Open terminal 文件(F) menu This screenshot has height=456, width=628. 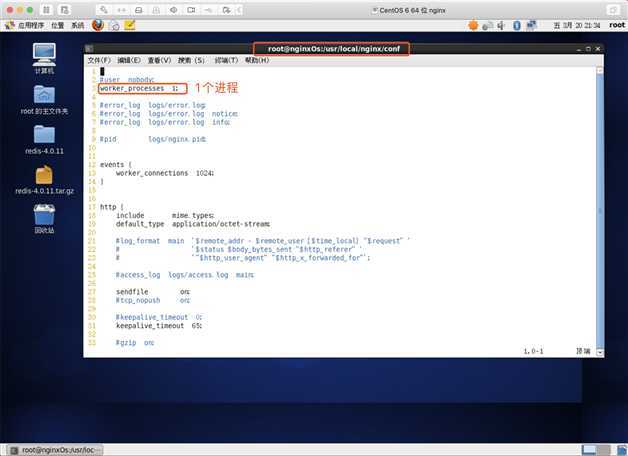coord(99,60)
